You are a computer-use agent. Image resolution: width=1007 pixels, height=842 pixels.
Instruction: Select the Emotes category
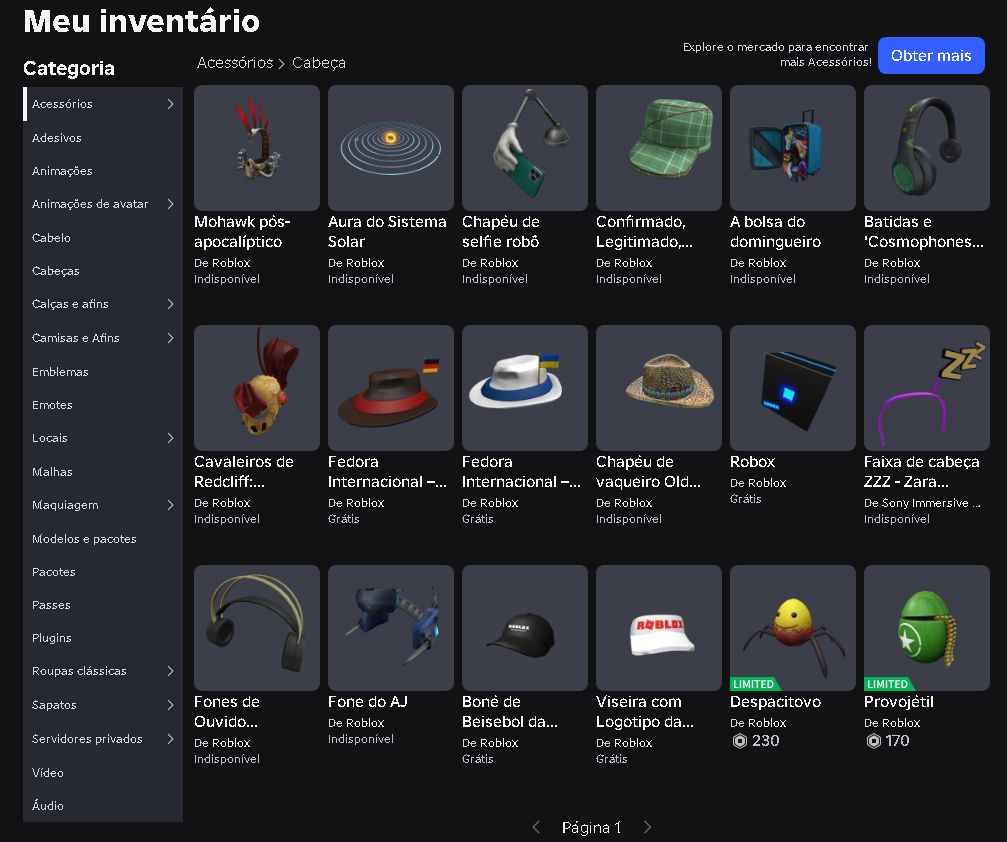click(103, 405)
